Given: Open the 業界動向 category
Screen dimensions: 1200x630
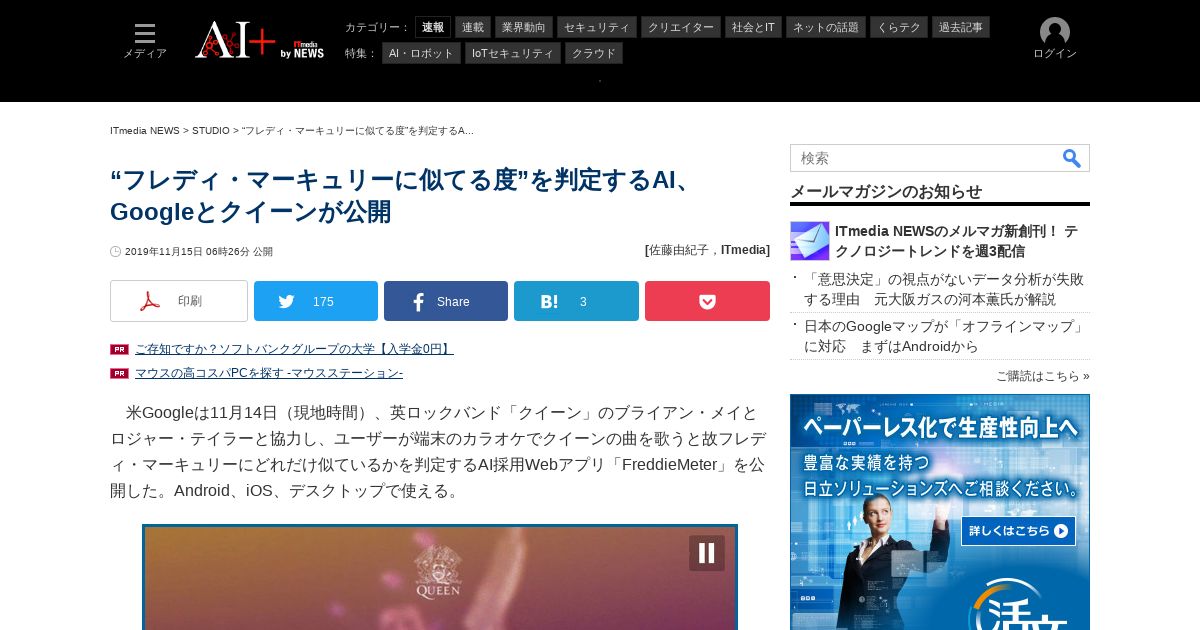Looking at the screenshot, I should 524,27.
